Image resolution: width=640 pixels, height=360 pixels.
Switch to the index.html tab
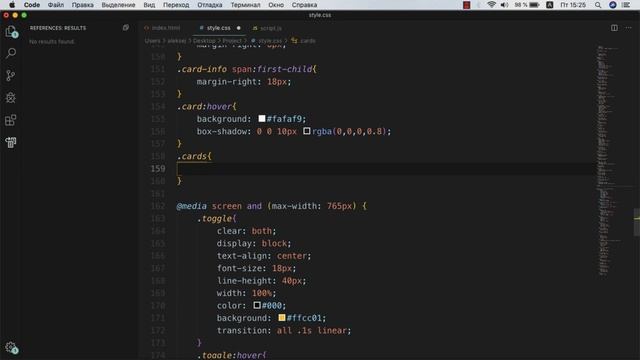162,28
